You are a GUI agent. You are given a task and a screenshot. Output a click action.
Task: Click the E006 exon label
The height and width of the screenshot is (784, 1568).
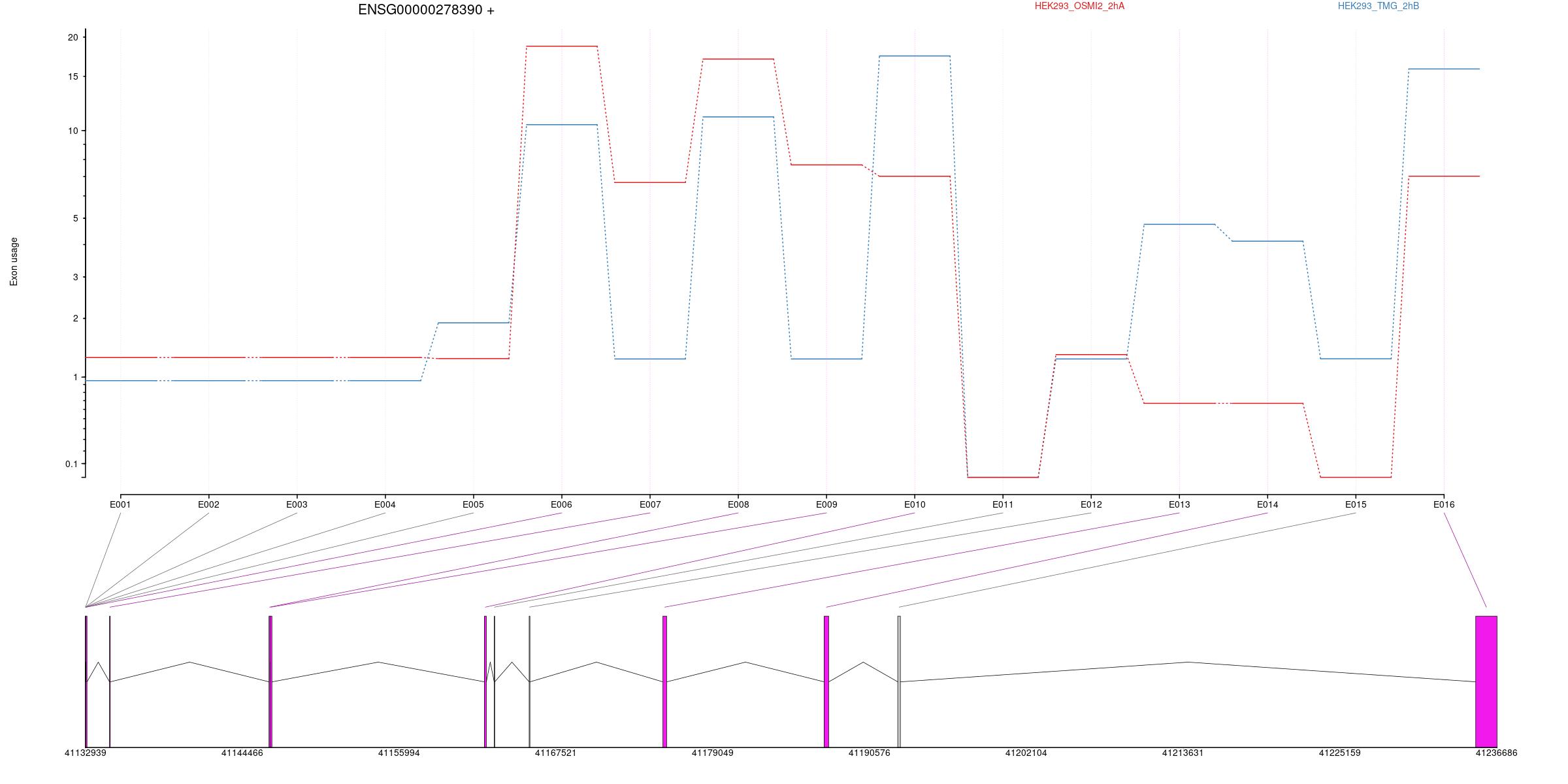pyautogui.click(x=561, y=504)
